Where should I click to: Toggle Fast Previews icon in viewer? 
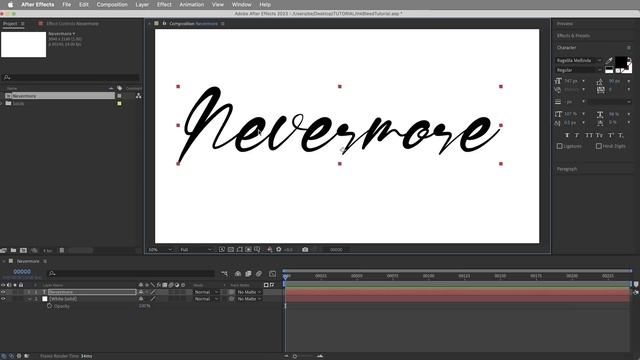(222, 249)
